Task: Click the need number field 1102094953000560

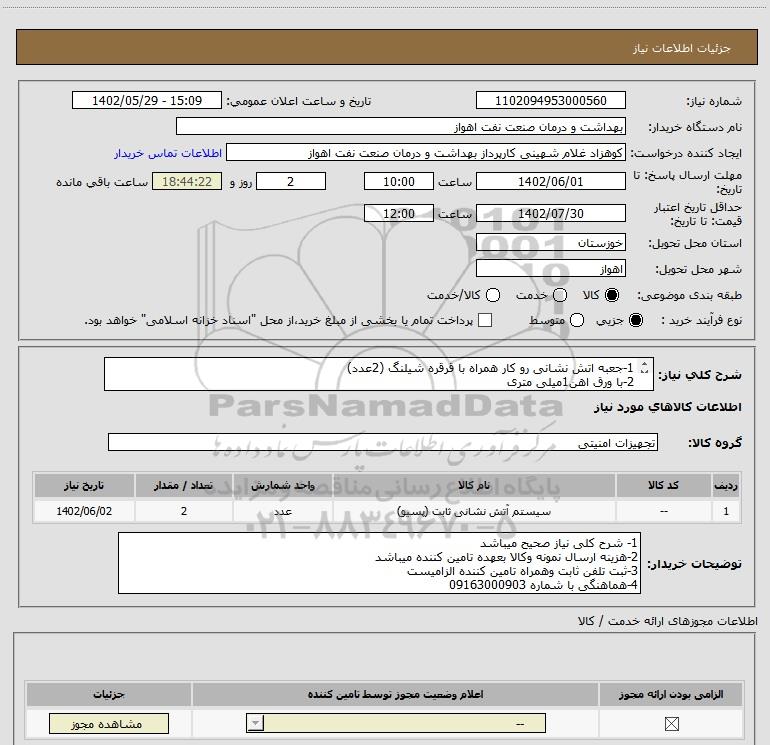Action: pyautogui.click(x=550, y=101)
